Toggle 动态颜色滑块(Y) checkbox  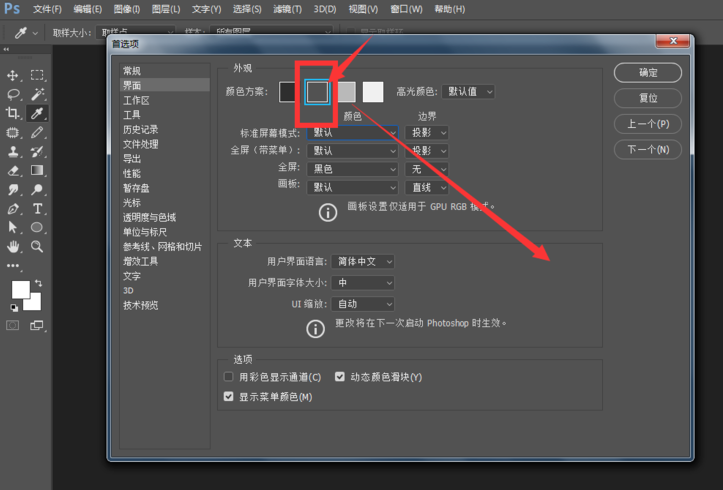(340, 377)
